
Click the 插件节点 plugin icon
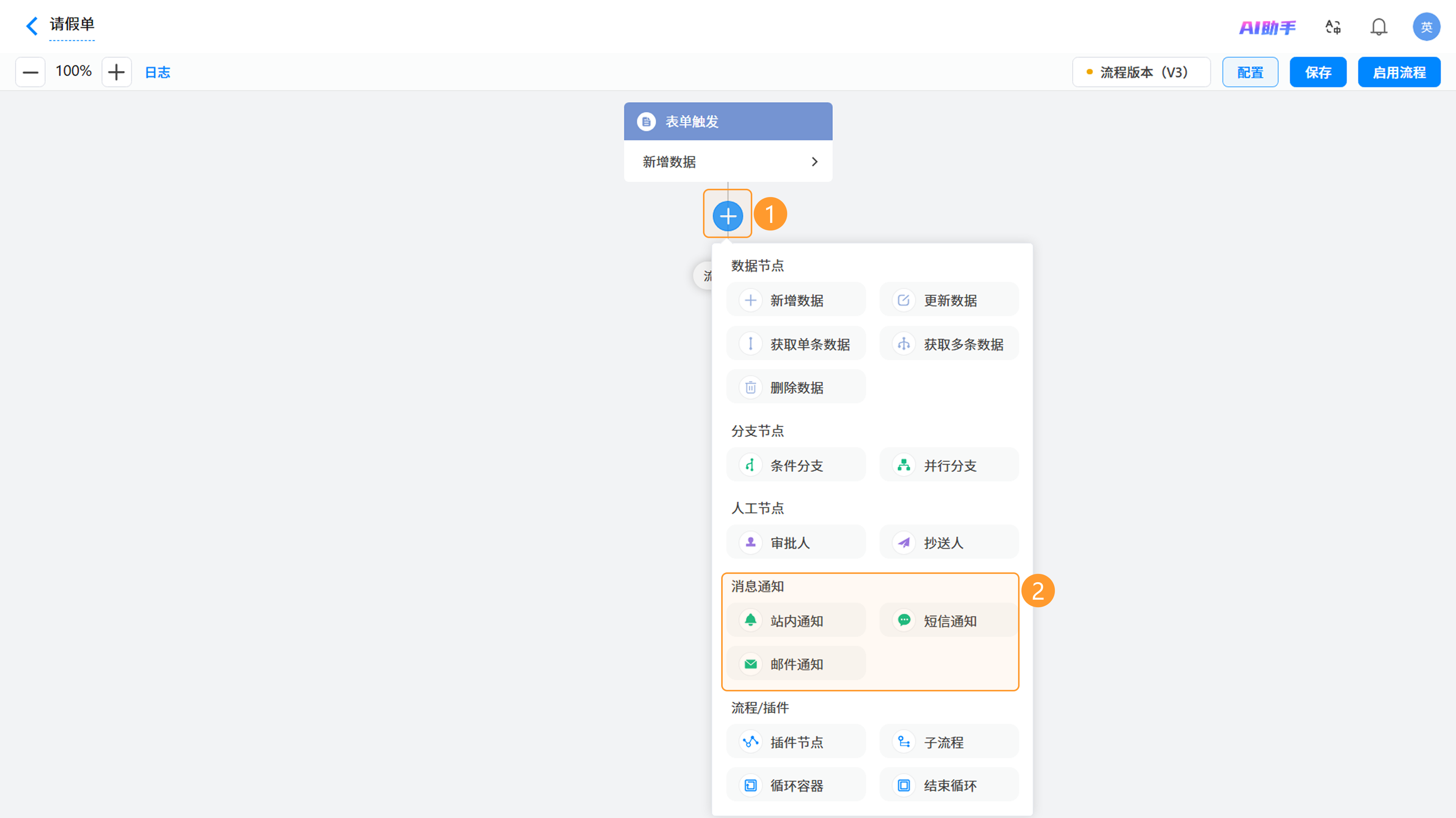coord(751,742)
